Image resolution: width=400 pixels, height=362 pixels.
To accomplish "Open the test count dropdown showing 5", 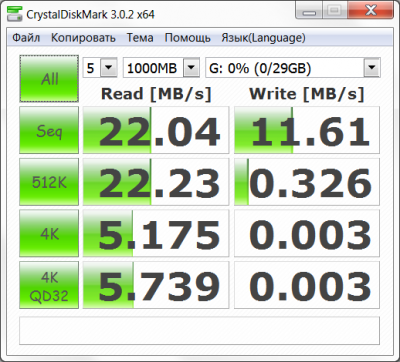I will click(x=100, y=68).
